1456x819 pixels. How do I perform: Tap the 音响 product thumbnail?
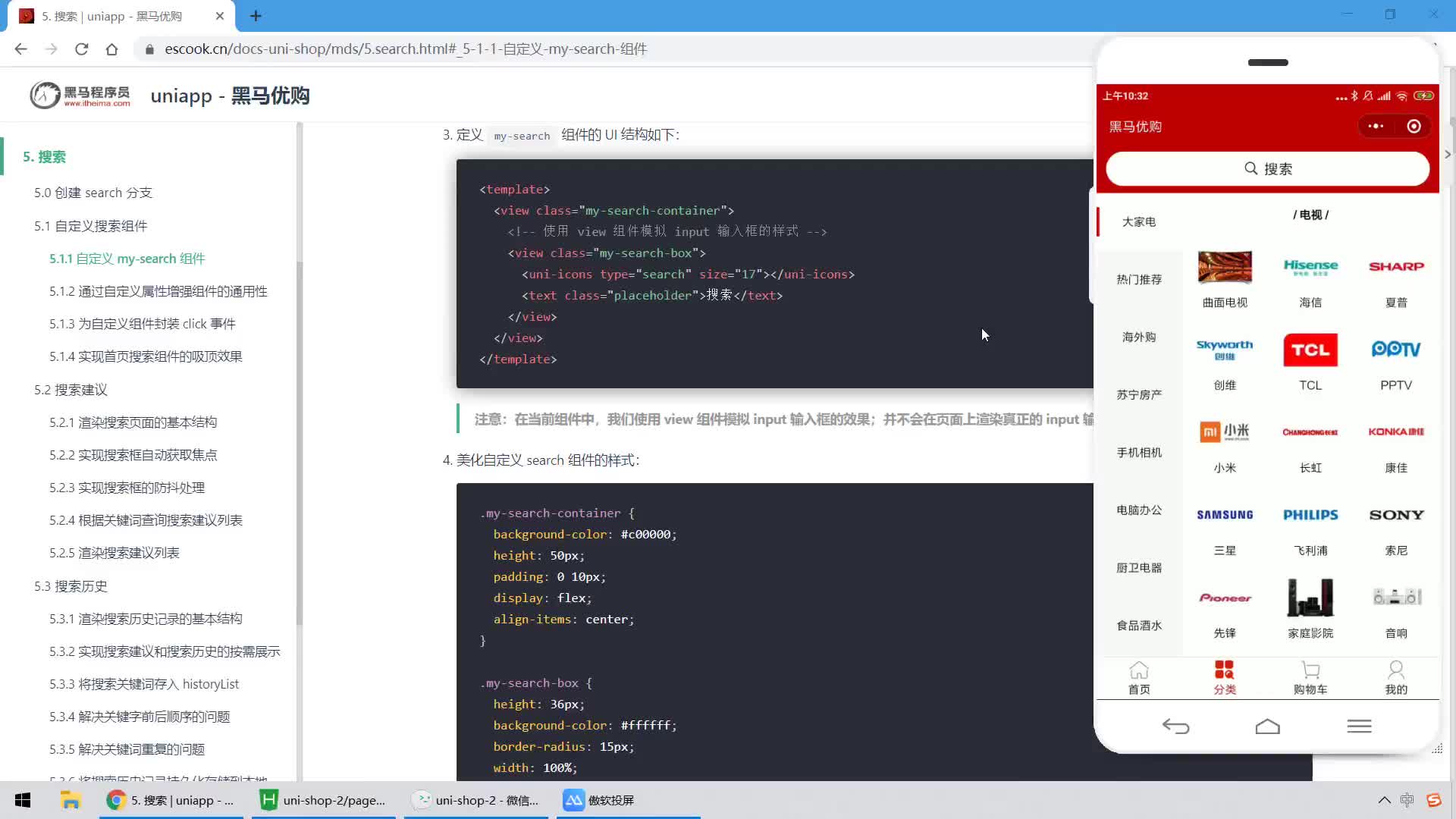[1396, 598]
